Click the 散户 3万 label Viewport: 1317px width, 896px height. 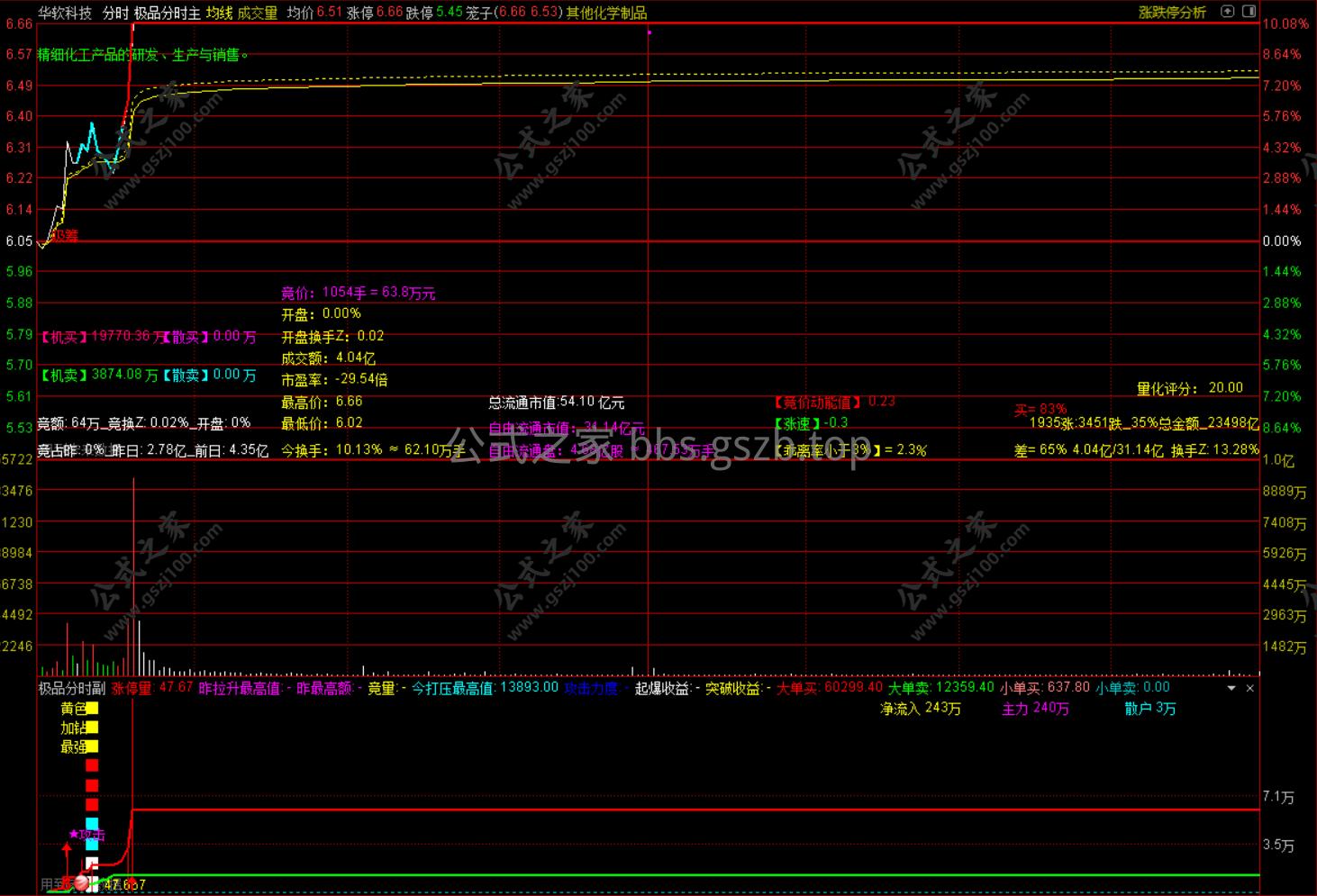pos(1149,709)
